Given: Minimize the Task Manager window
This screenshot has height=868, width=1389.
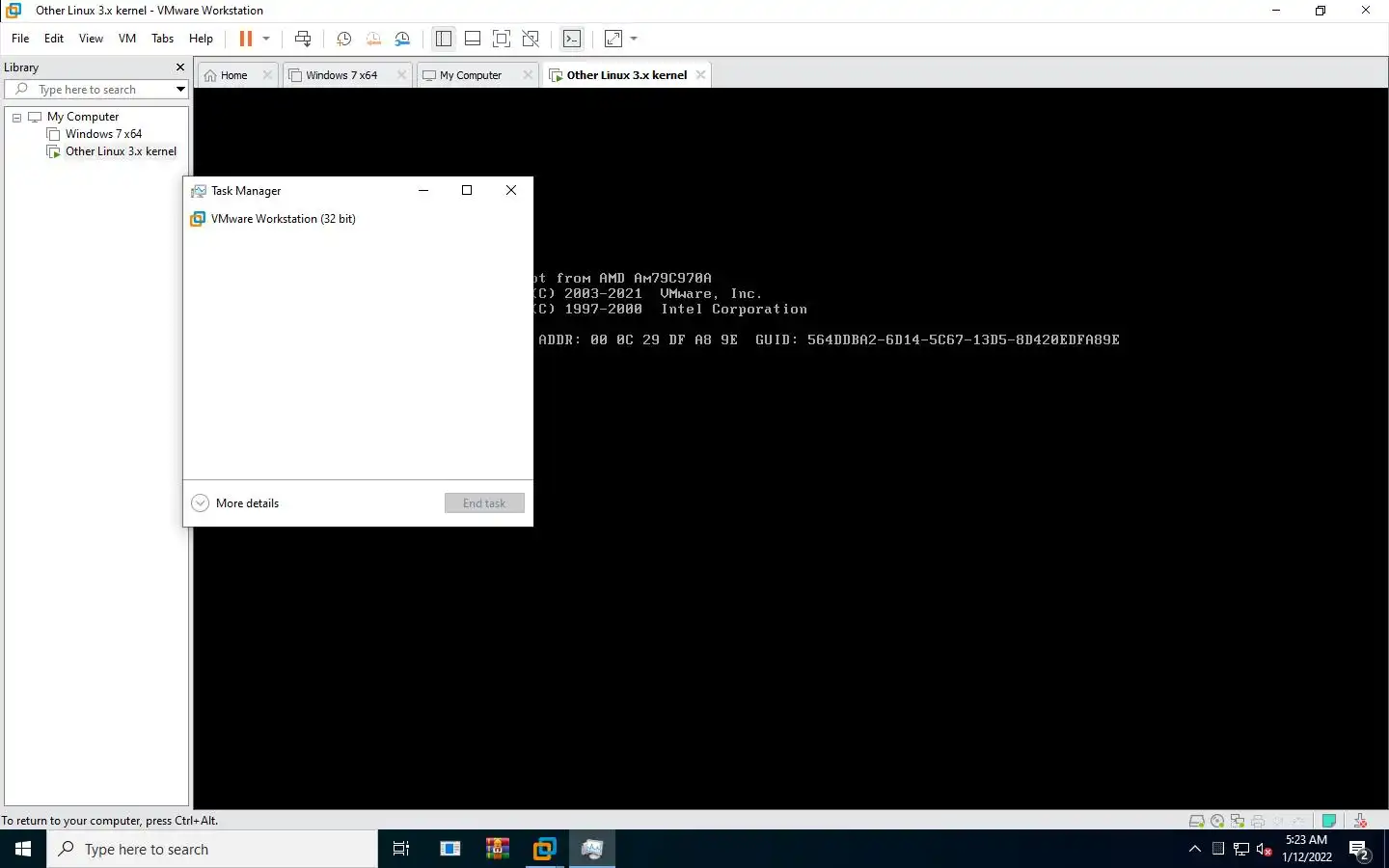Looking at the screenshot, I should (x=422, y=191).
